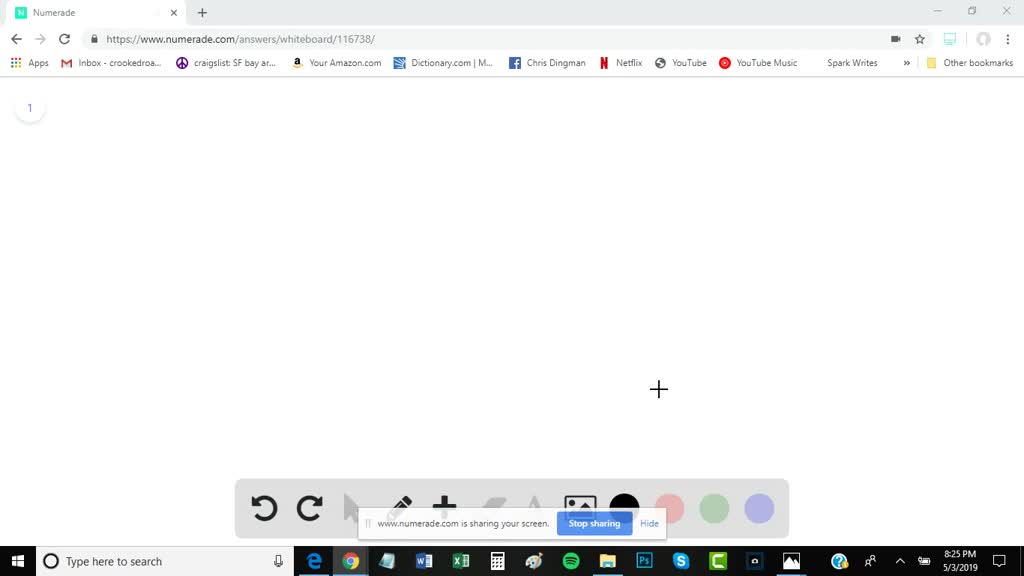Expand the overflow bookmarks chevron
Screen dimensions: 1024x576
(906, 62)
